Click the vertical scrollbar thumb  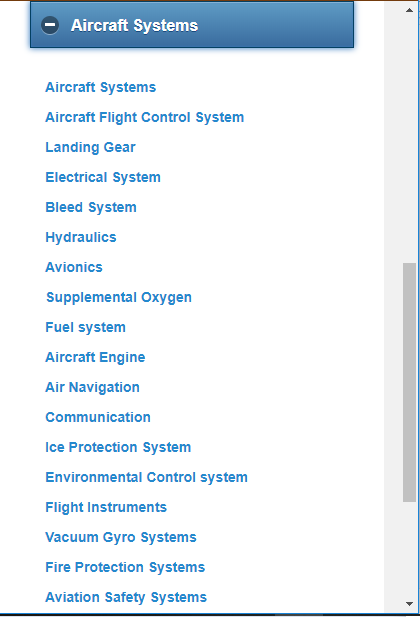coord(409,382)
